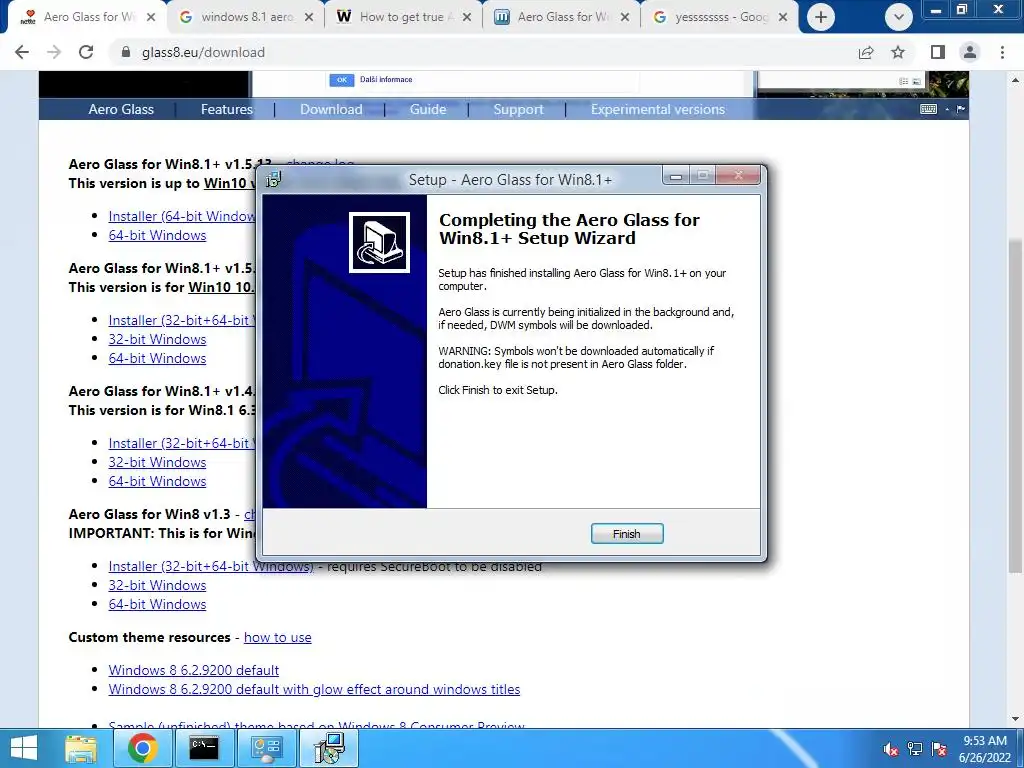Expand the tab search dropdown
This screenshot has width=1024, height=768.
tap(899, 17)
